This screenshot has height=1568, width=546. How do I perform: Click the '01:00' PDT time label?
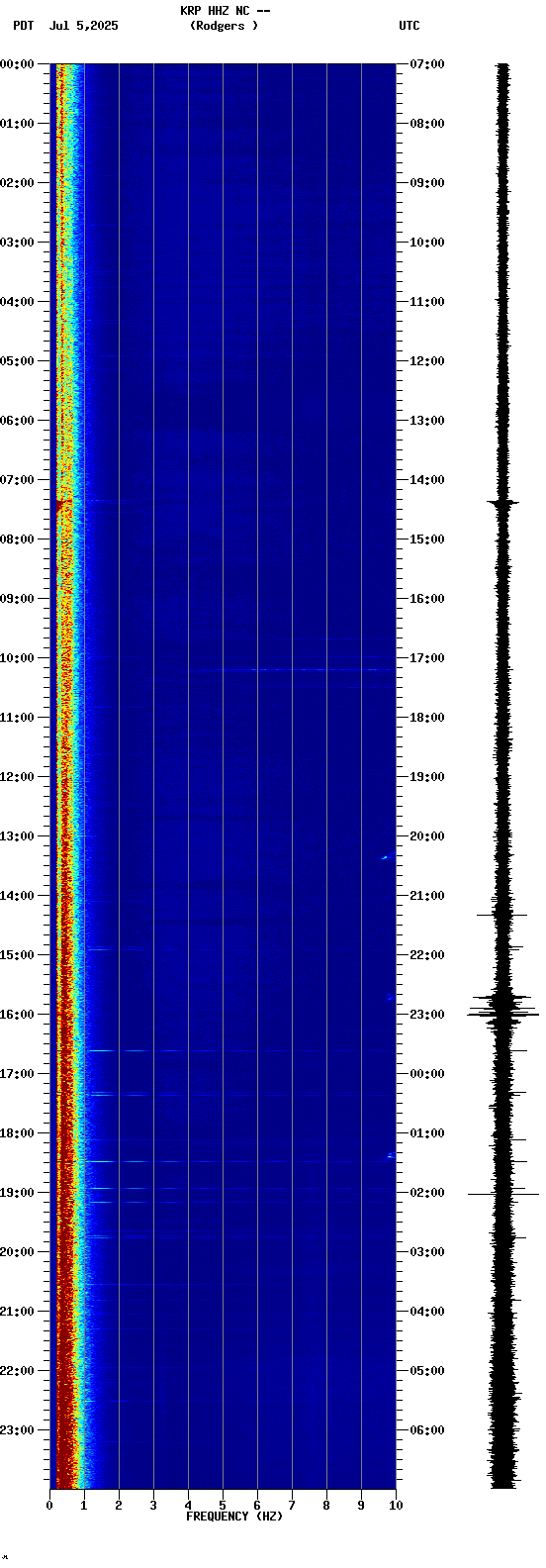(x=17, y=124)
